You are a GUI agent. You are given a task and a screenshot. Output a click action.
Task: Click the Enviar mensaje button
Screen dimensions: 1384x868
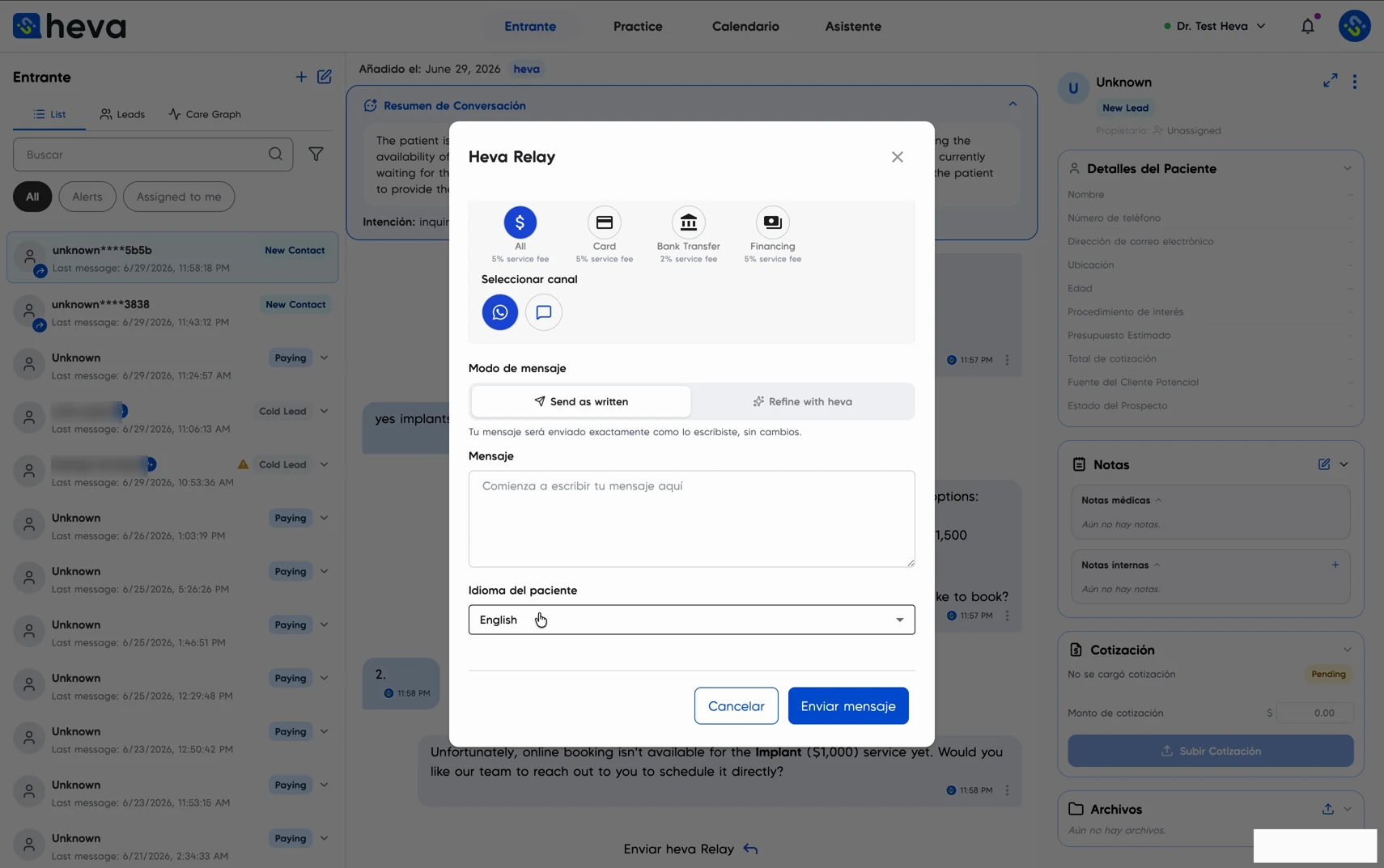(x=848, y=706)
